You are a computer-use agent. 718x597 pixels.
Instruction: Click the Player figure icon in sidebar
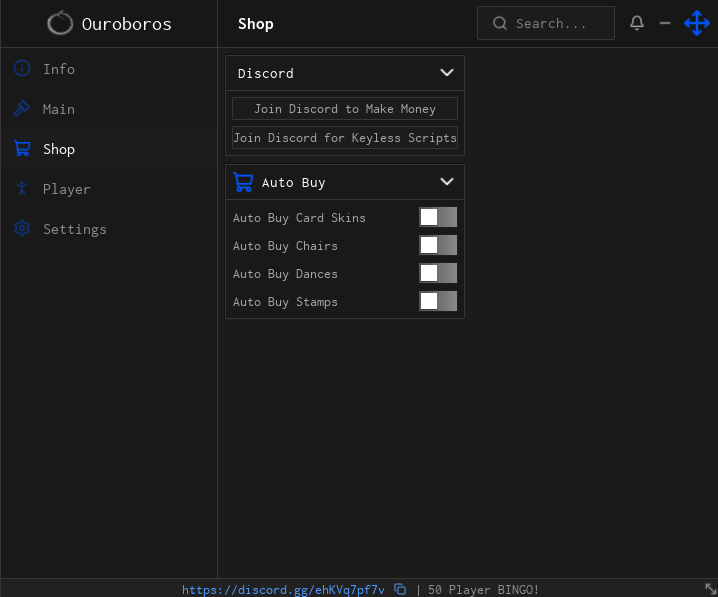(x=22, y=188)
